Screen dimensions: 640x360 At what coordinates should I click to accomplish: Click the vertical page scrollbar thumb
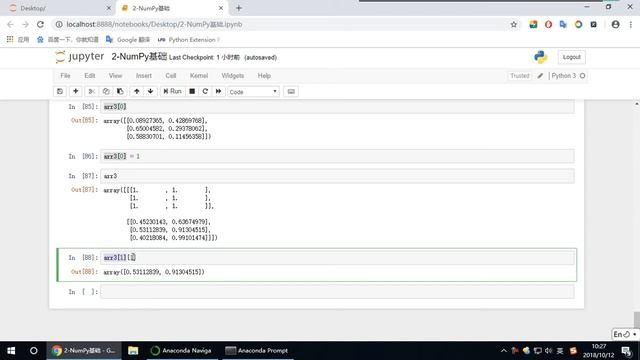[x=637, y=320]
